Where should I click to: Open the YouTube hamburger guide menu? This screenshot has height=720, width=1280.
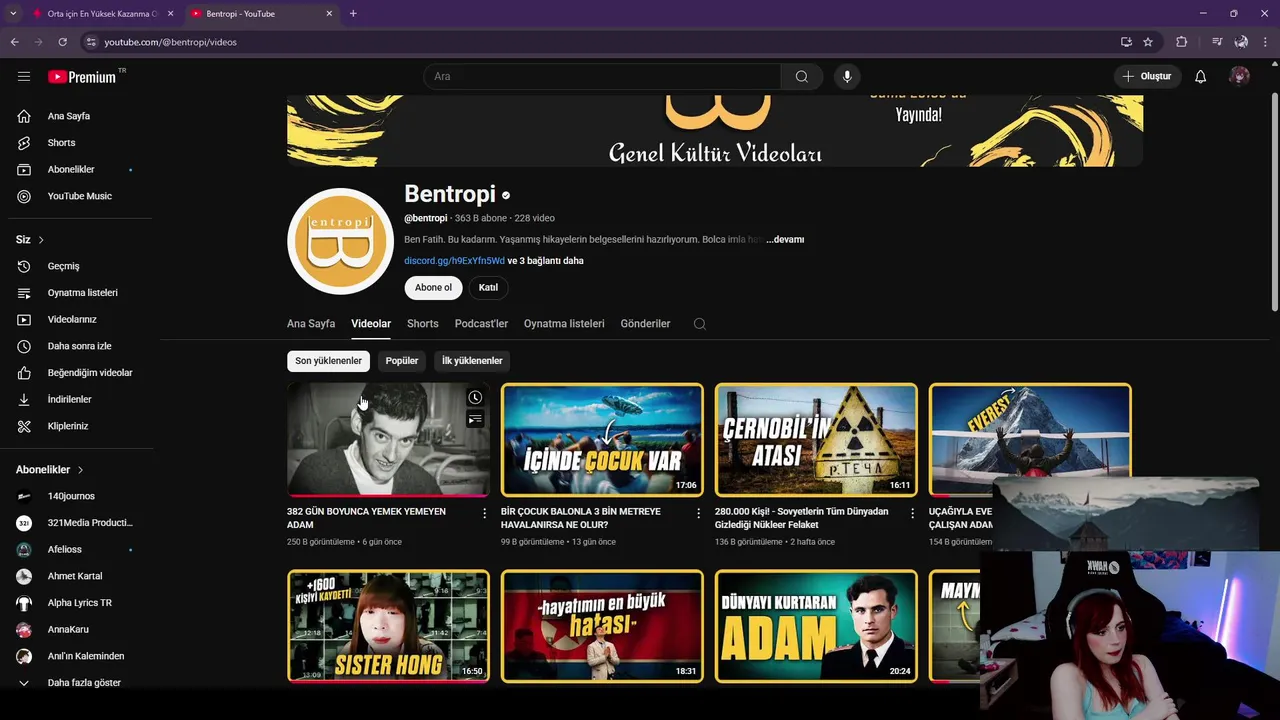24,76
